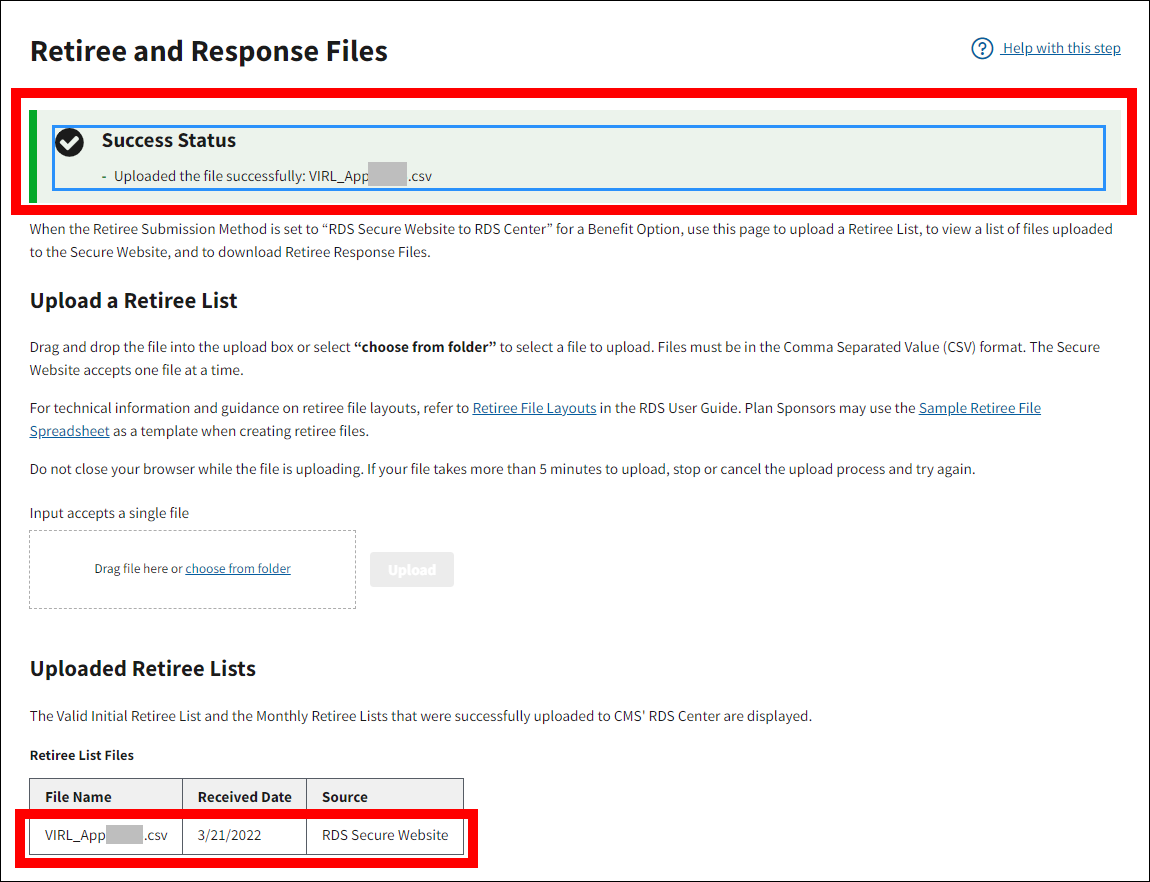Select the VIRL_App csv file in the table

(106, 835)
